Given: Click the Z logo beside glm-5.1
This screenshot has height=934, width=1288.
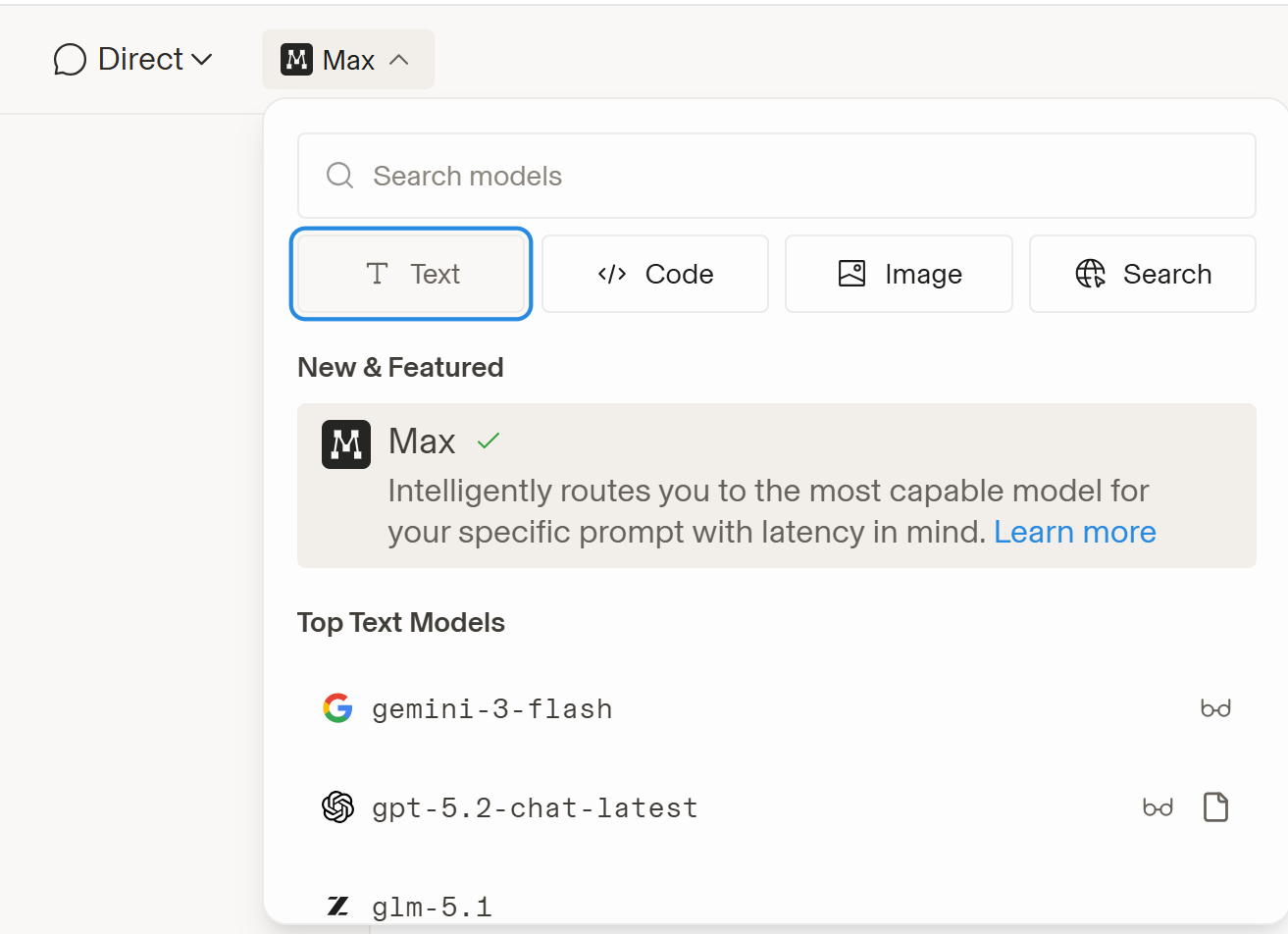Looking at the screenshot, I should pos(337,906).
